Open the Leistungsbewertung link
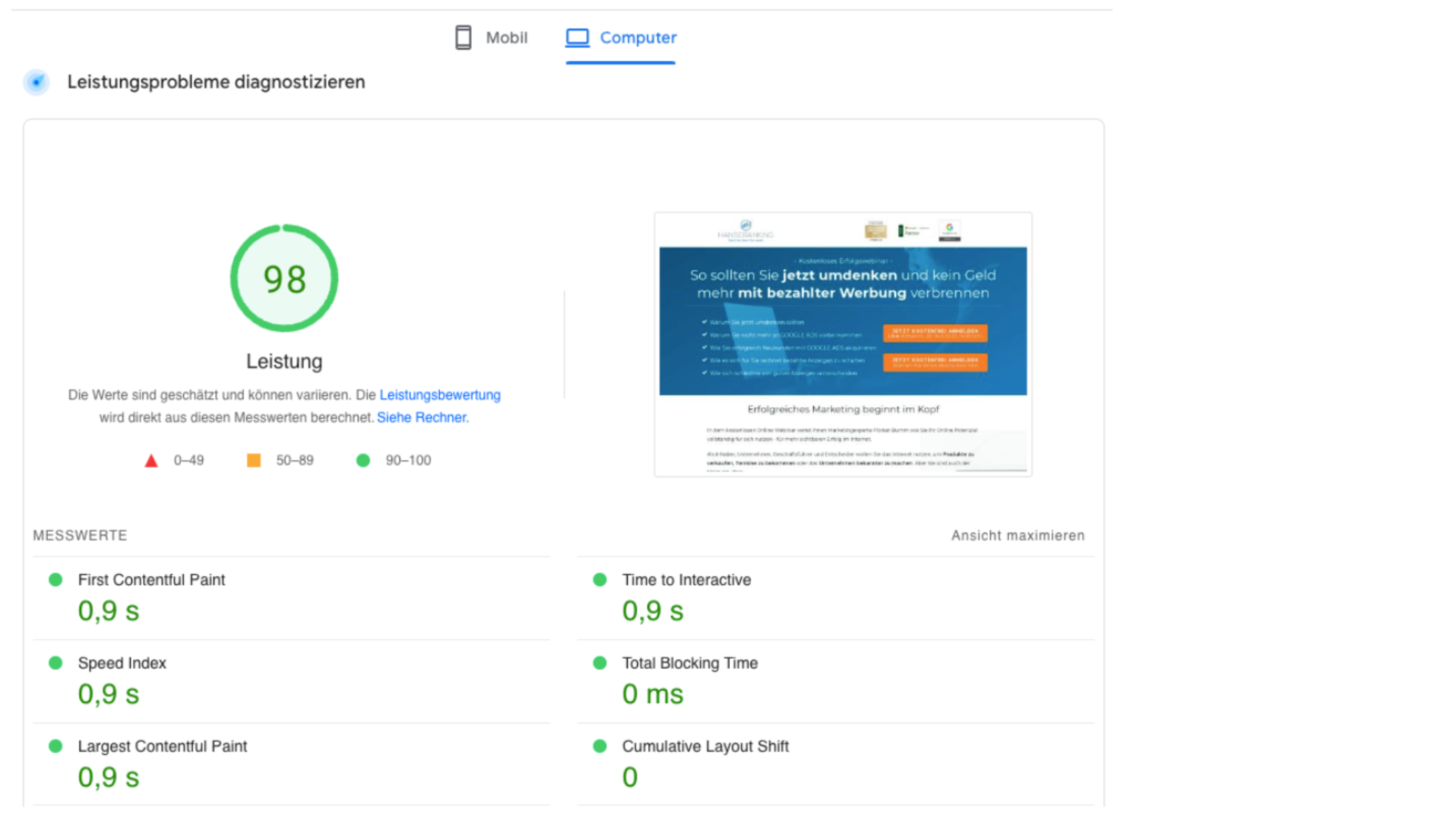1456x819 pixels. coord(440,395)
